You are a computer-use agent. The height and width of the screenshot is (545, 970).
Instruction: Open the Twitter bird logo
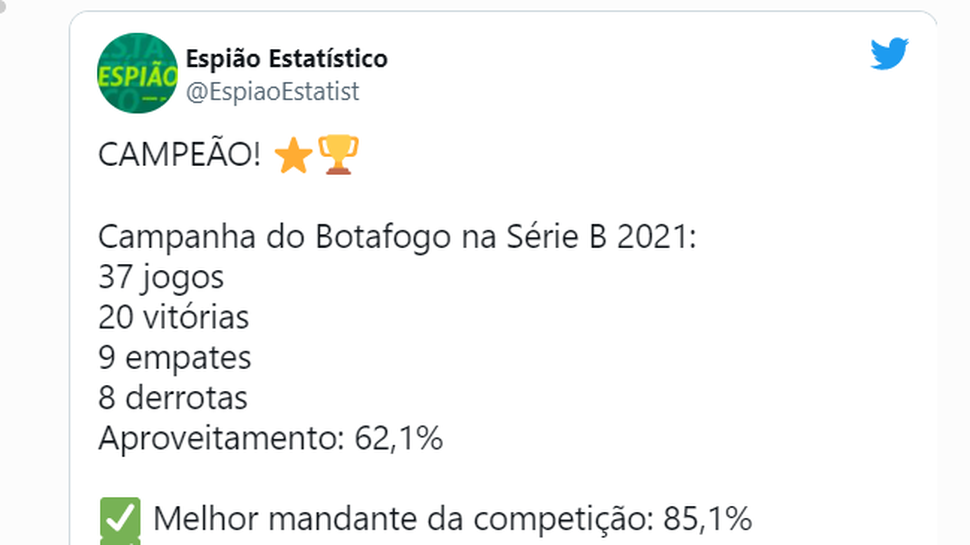889,54
